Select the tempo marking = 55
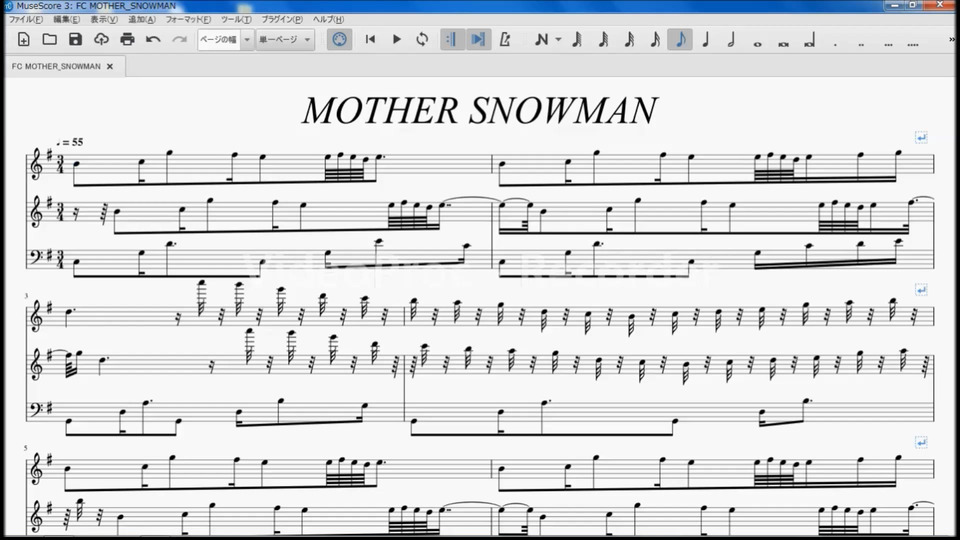This screenshot has width=960, height=540. click(70, 142)
